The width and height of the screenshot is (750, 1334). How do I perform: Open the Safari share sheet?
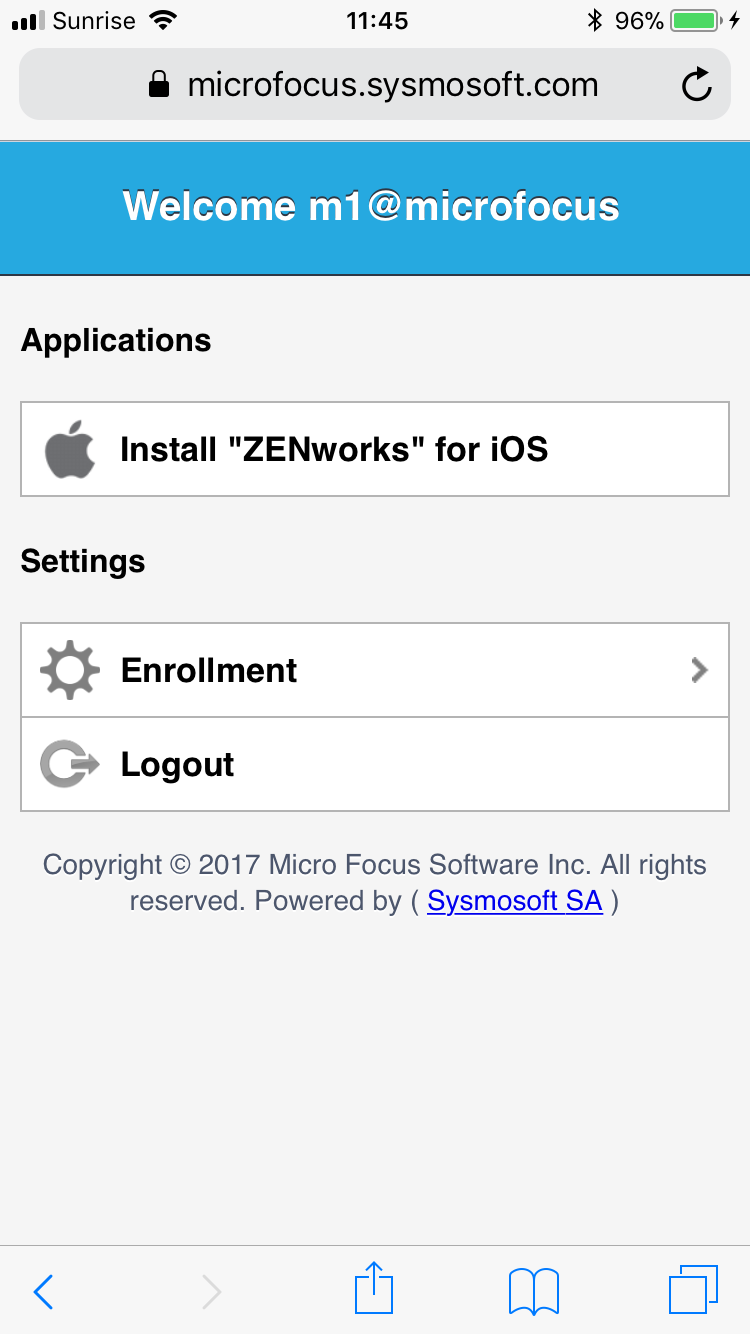tap(375, 1288)
